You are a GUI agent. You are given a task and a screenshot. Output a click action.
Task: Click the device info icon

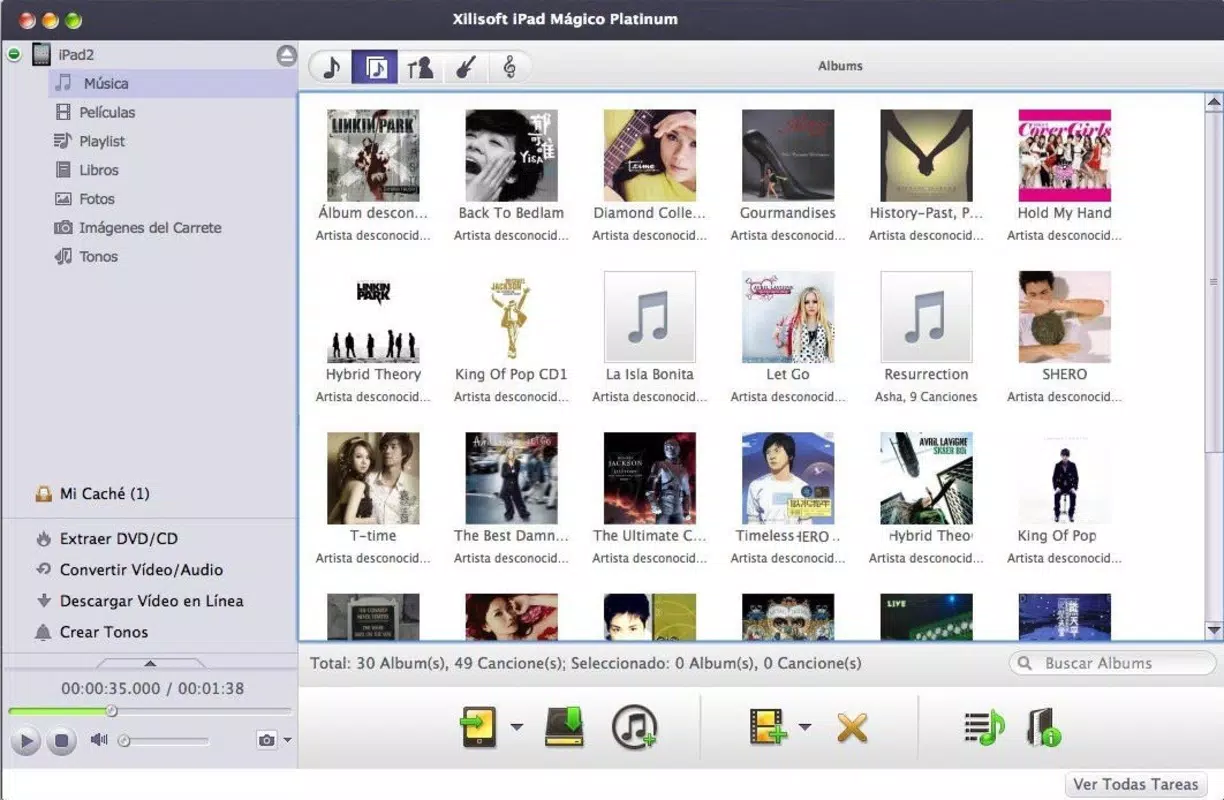[x=1043, y=727]
